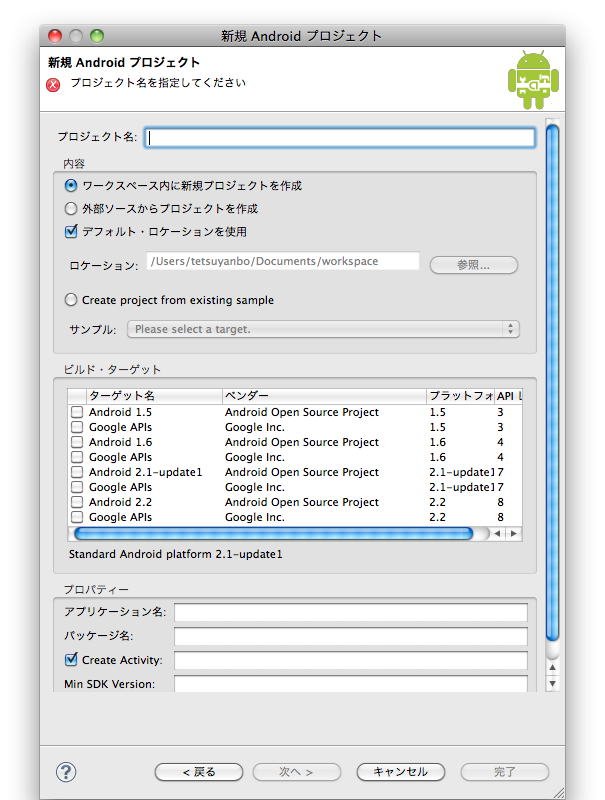The image size is (605, 800).
Task: Click the プラットフォ column header
Action: coord(461,396)
